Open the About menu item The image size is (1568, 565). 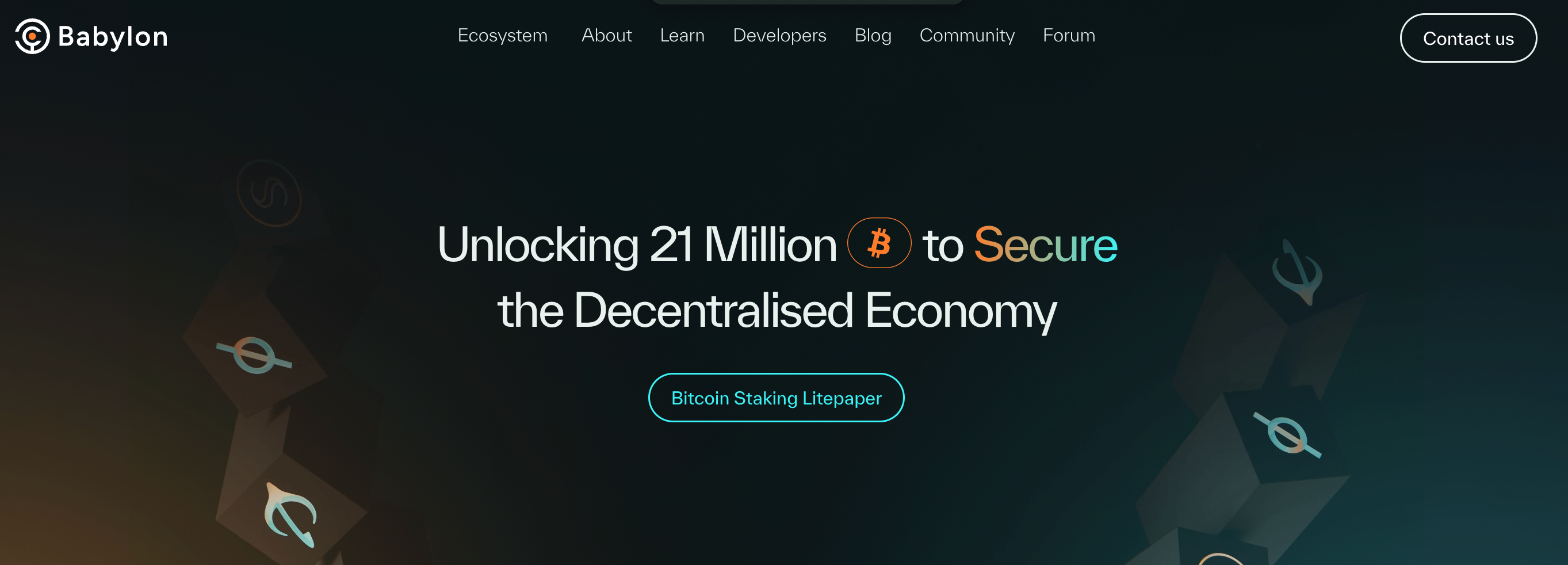click(x=606, y=35)
